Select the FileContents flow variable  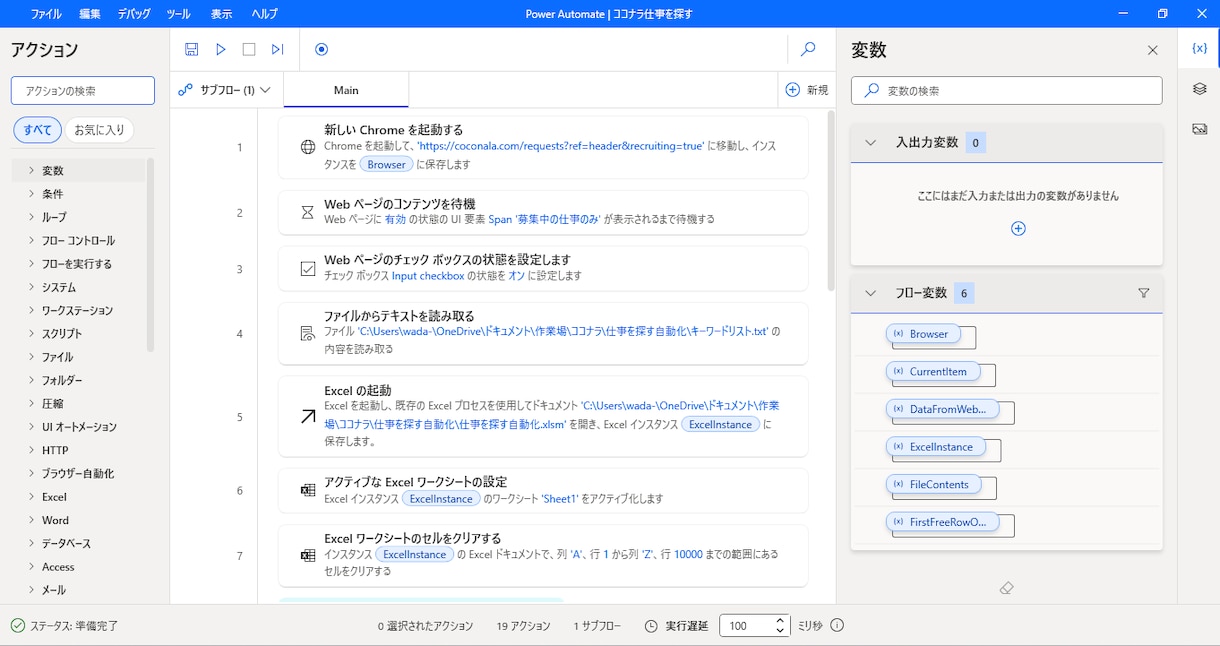click(x=932, y=484)
